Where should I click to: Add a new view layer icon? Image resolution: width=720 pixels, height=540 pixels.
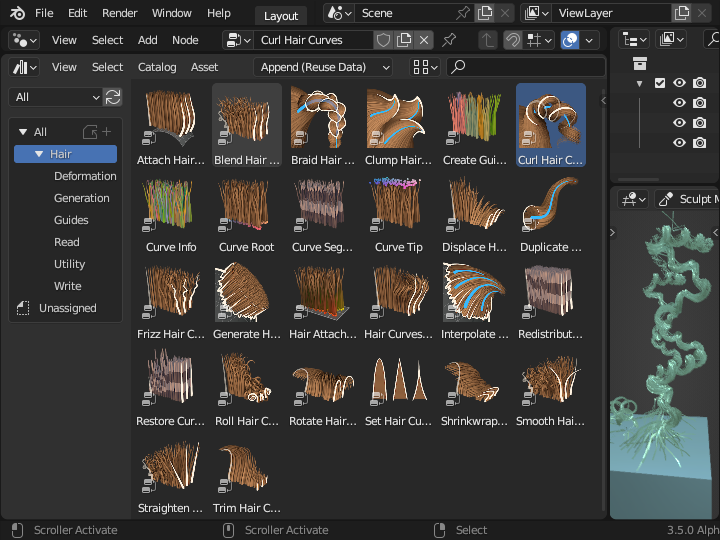(681, 13)
